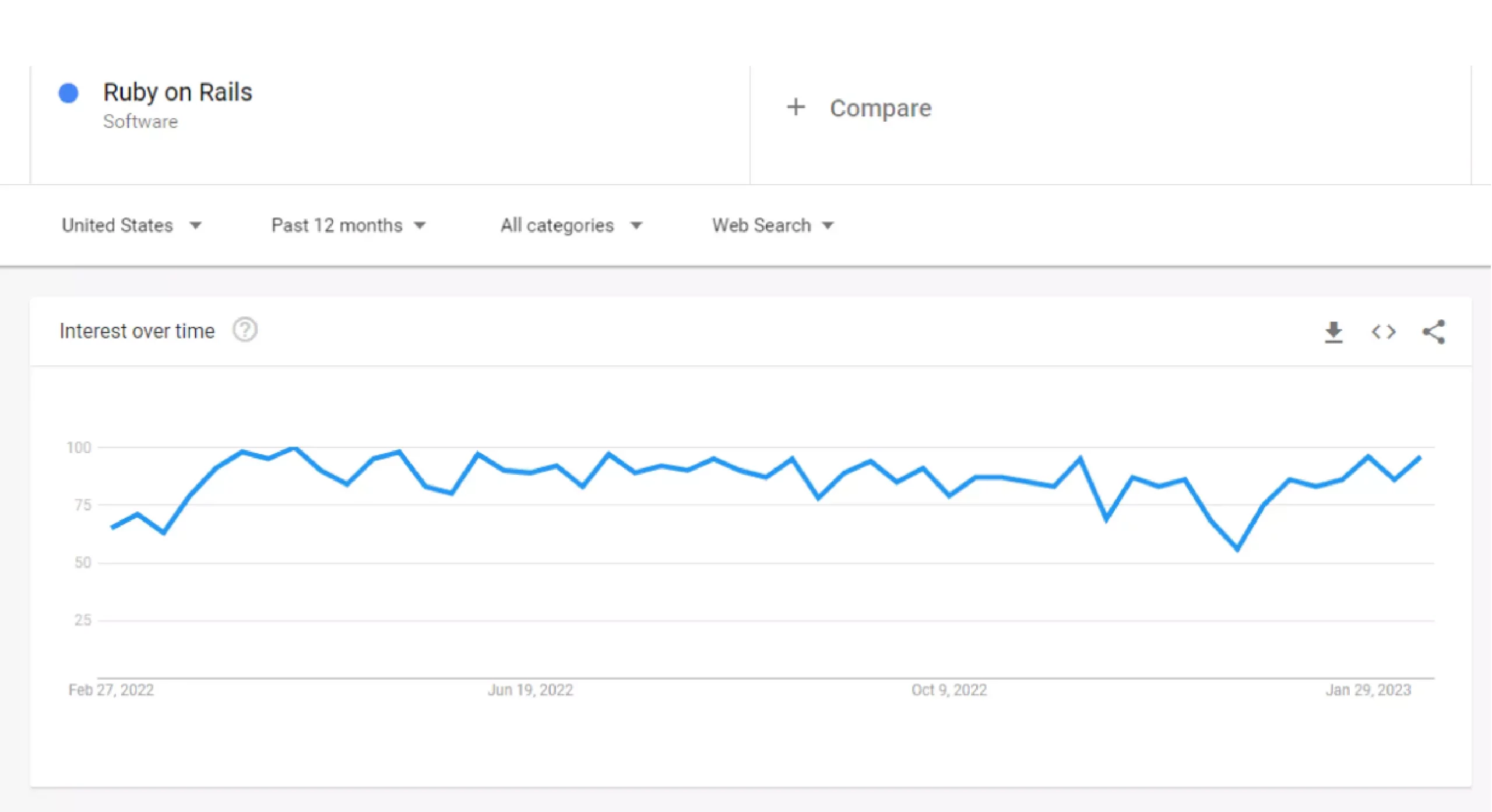Click the Ruby on Rails blue dot indicator

pos(68,92)
